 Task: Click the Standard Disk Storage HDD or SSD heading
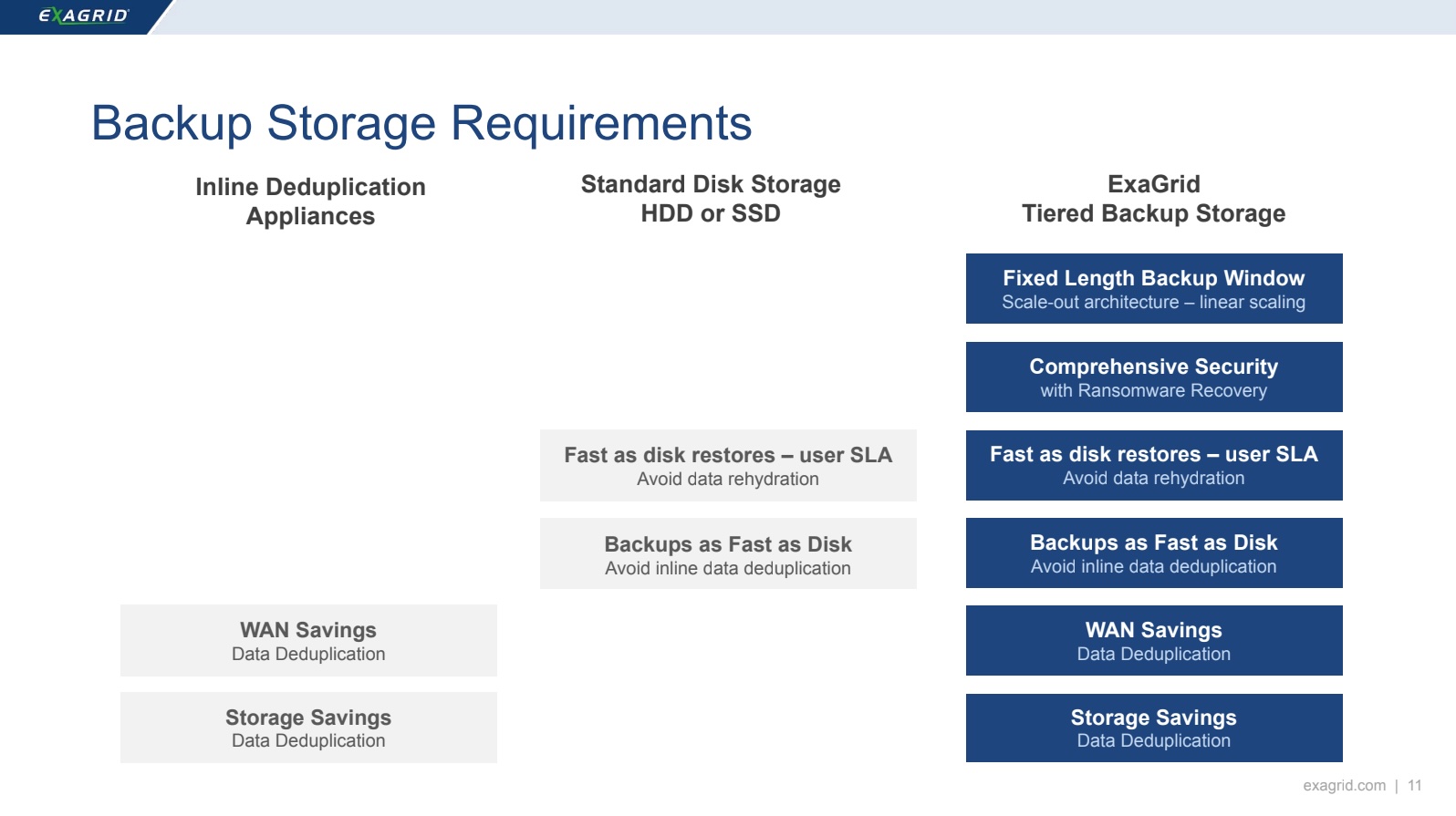coord(711,199)
